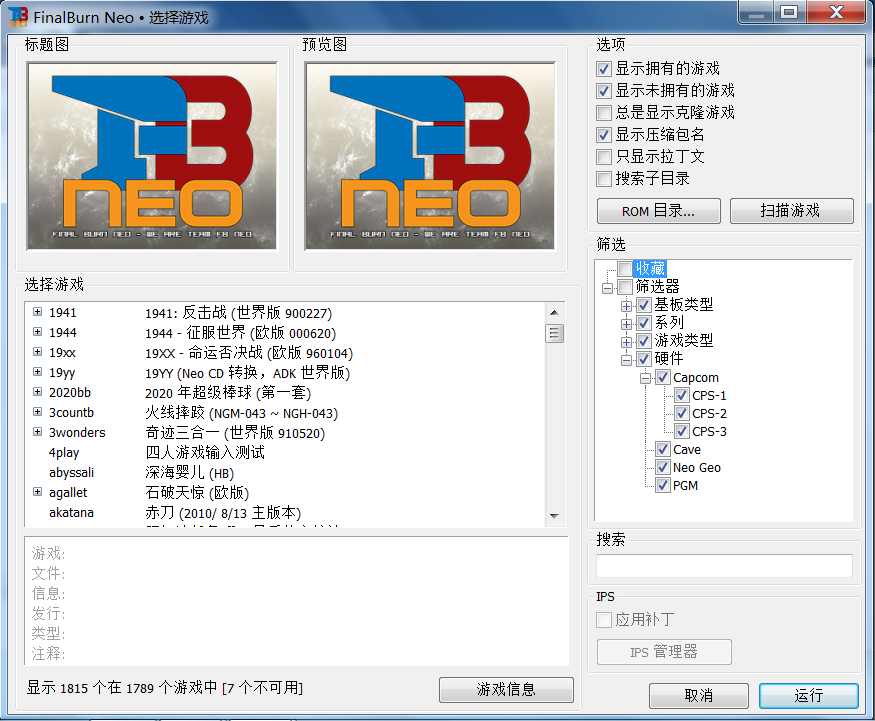Uncheck the PGM hardware checkbox

[x=662, y=485]
